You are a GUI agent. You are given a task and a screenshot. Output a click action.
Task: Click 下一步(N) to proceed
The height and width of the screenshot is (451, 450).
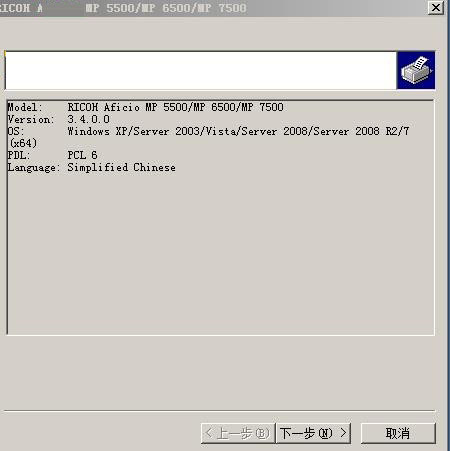pos(313,433)
